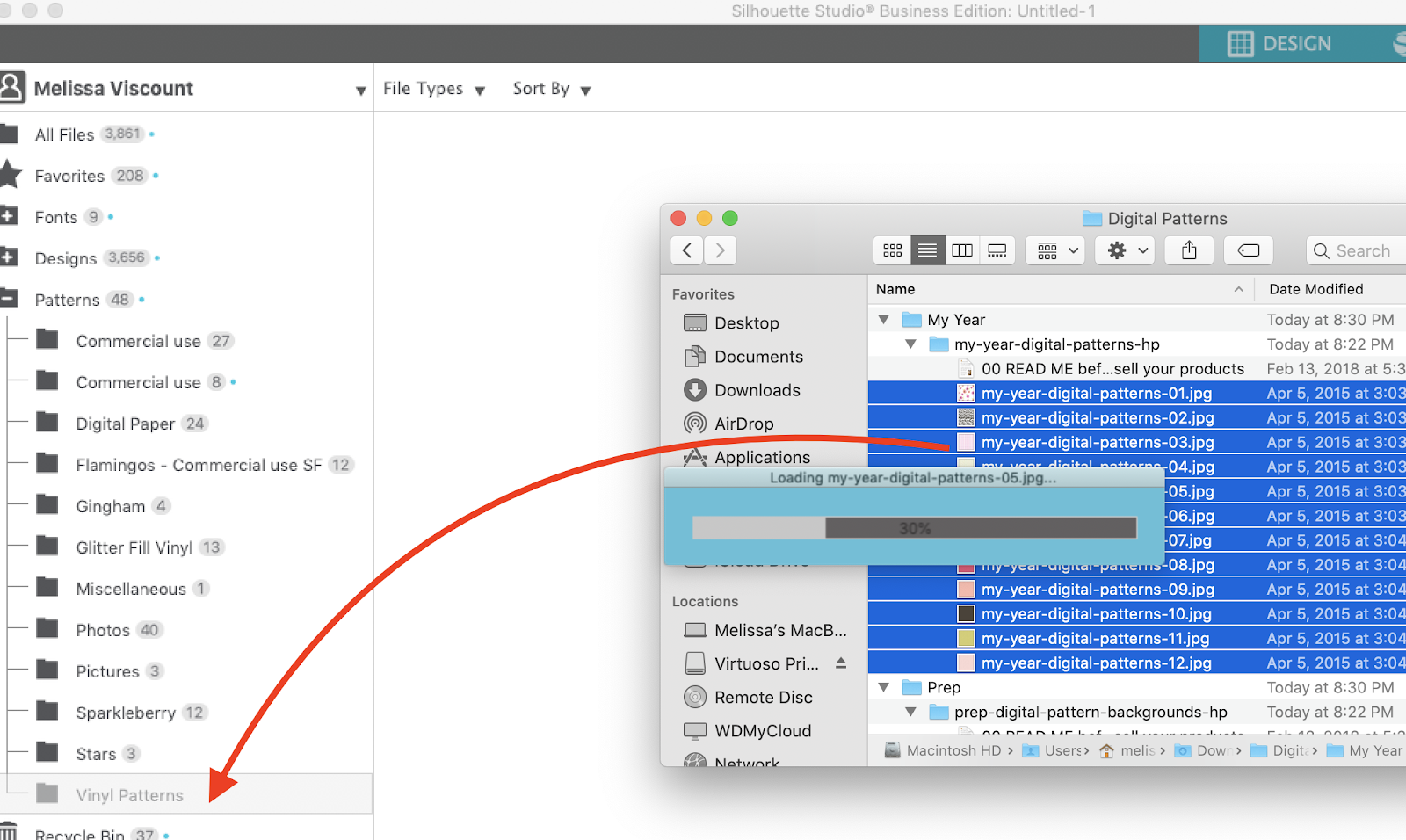This screenshot has width=1406, height=840.
Task: Open Applications in Finder sidebar
Action: [747, 456]
